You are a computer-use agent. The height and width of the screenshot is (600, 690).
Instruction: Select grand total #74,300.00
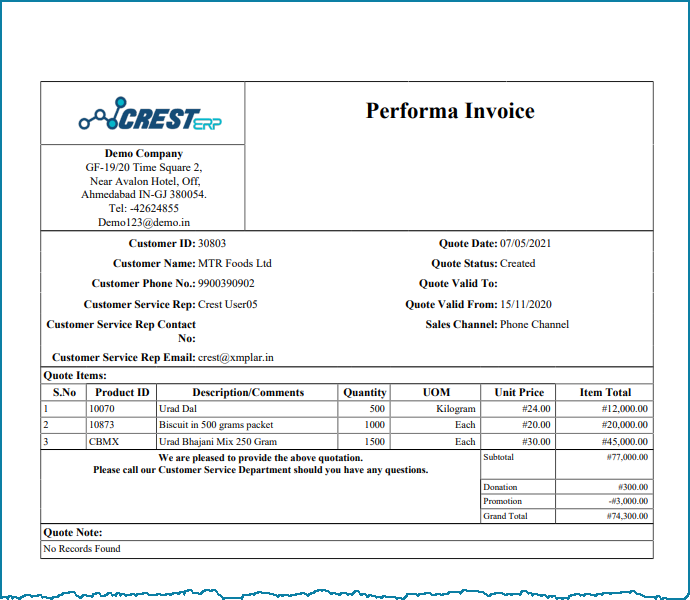tap(627, 516)
